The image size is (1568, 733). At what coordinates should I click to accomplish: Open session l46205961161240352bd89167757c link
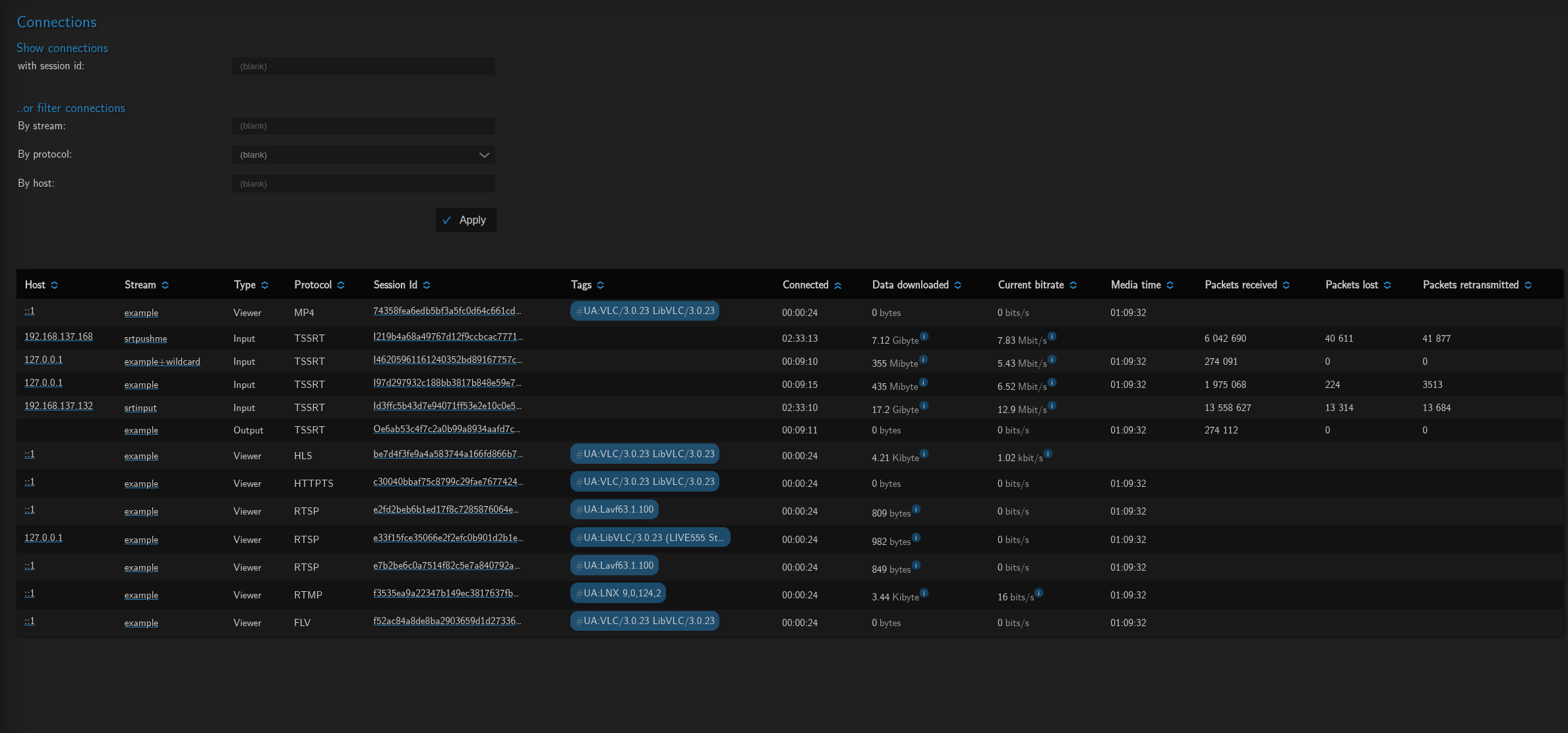(x=448, y=360)
